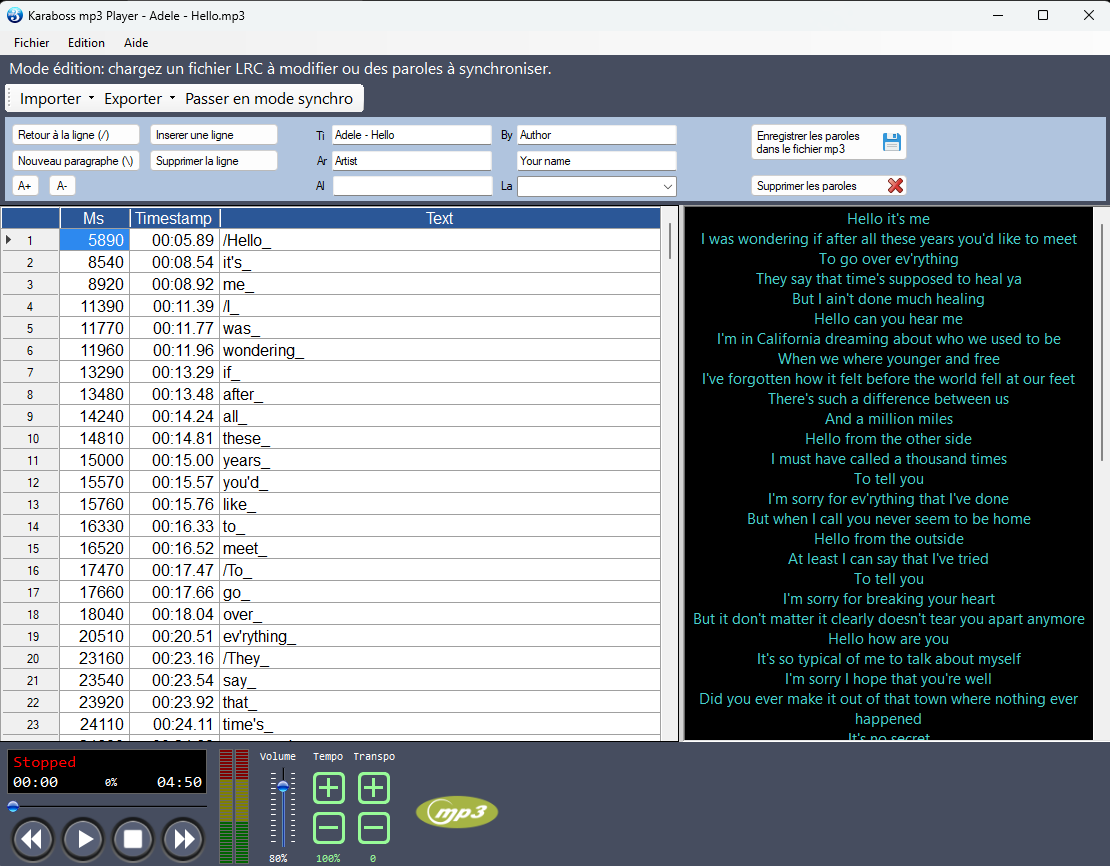Click the green mp3 logo
Viewport: 1110px width, 866px height.
[x=457, y=813]
